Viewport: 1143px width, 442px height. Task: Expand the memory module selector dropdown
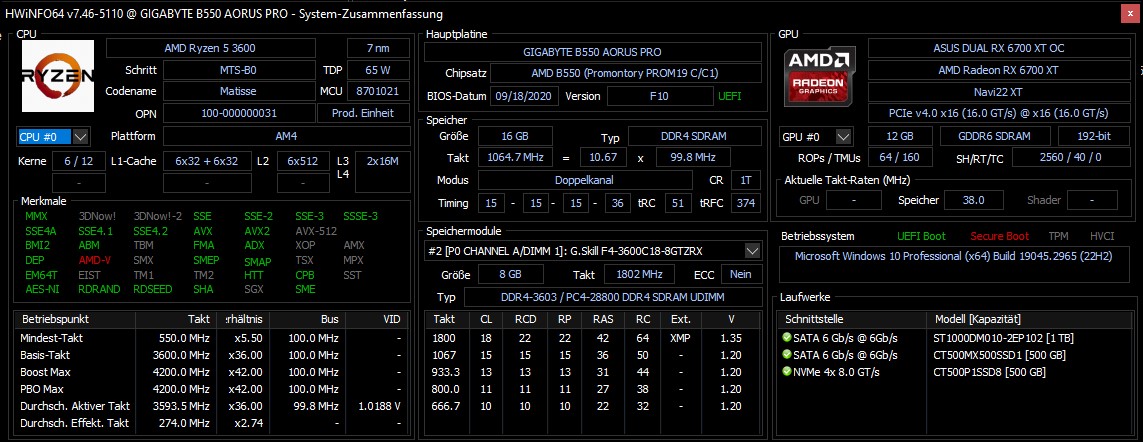(752, 251)
